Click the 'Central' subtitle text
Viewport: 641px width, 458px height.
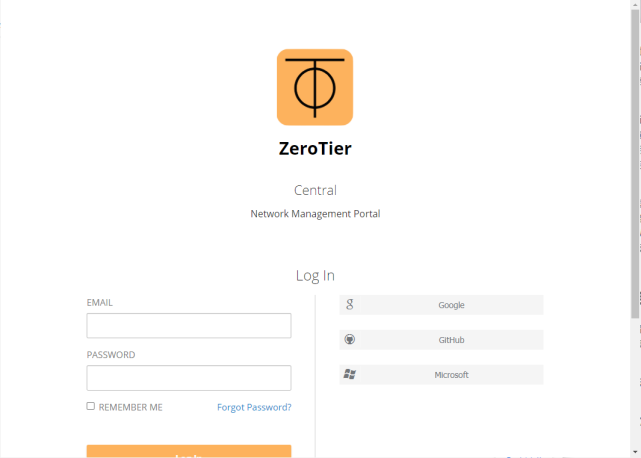coord(315,190)
